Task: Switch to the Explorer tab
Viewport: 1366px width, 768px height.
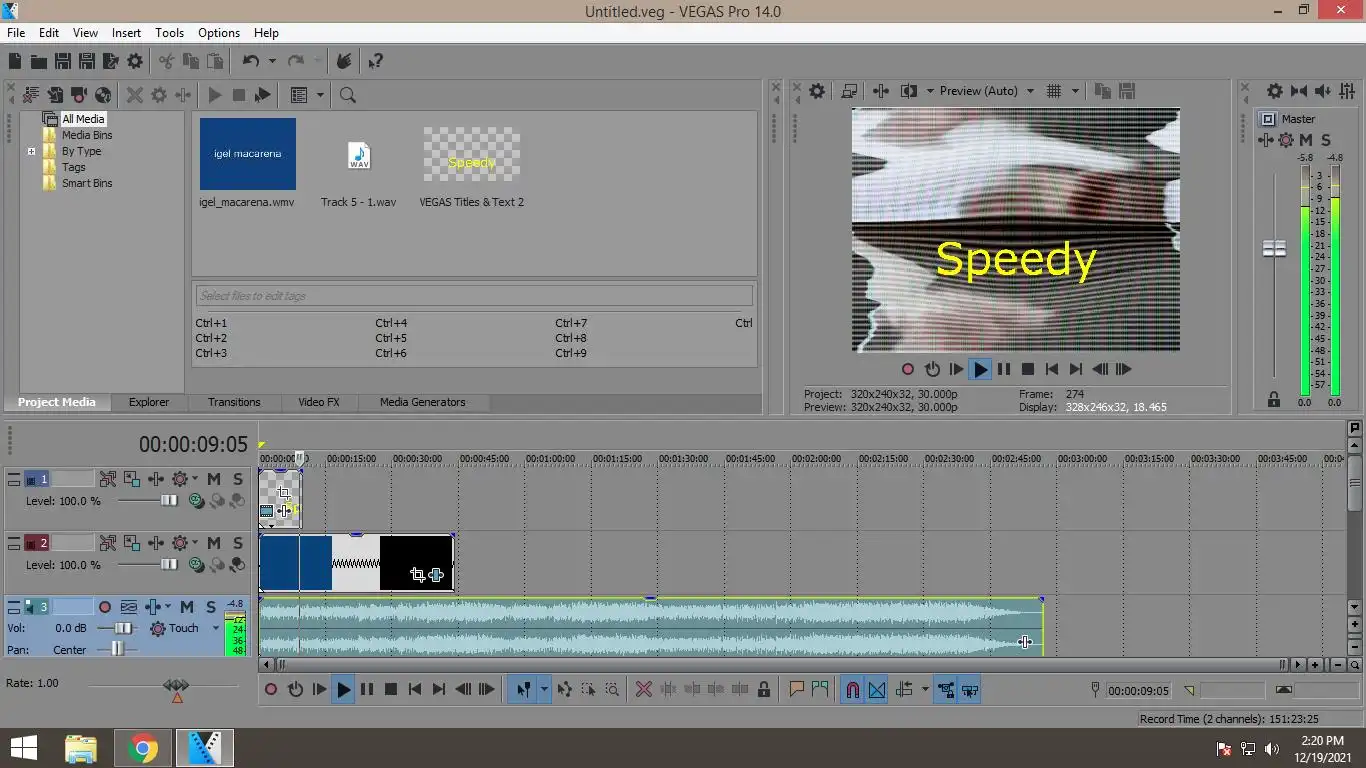Action: point(148,402)
